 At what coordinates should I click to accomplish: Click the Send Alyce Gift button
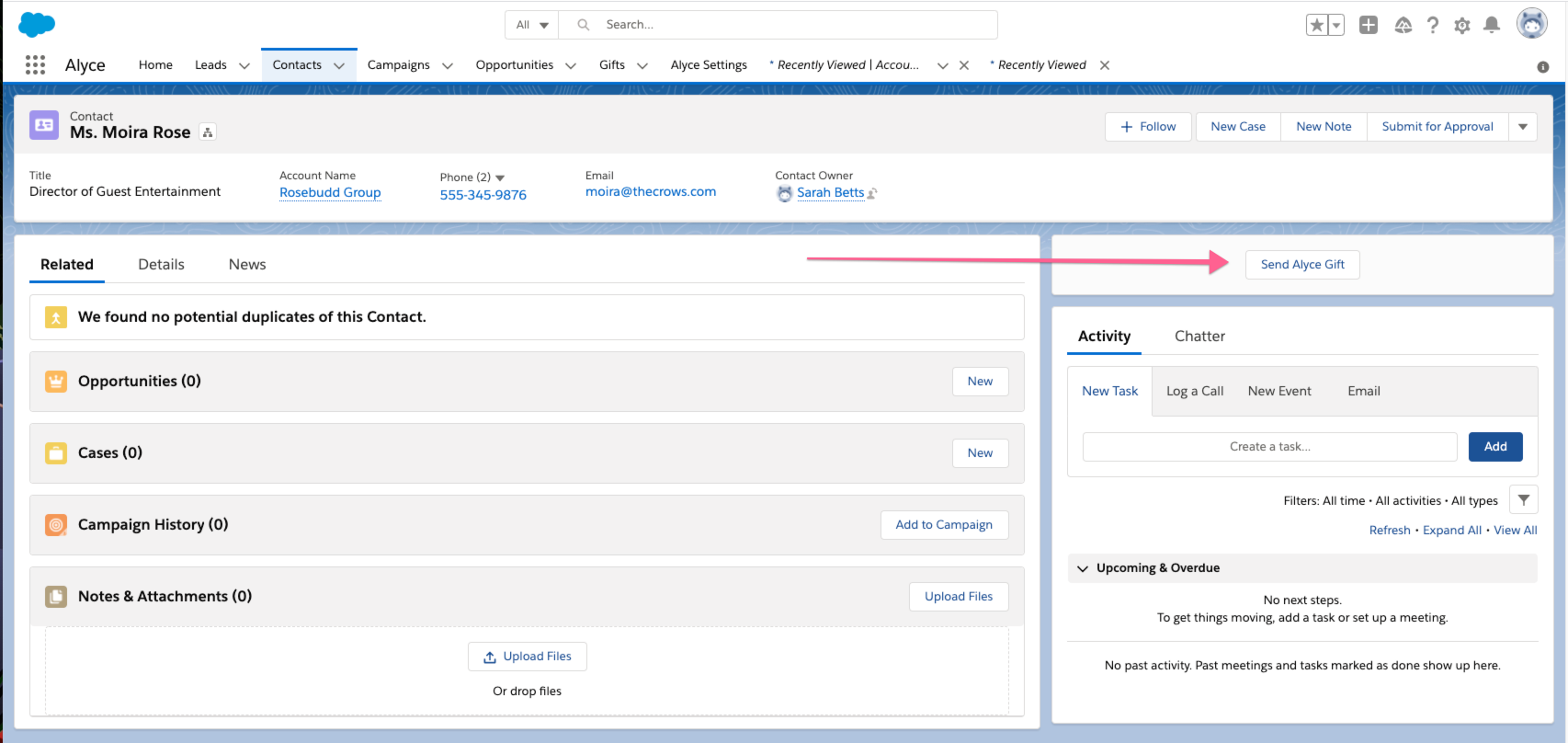point(1302,265)
